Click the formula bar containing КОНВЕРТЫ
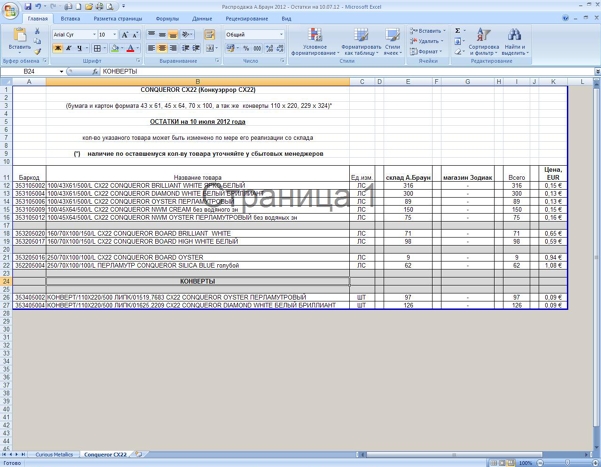Image resolution: width=601 pixels, height=467 pixels. click(x=347, y=72)
